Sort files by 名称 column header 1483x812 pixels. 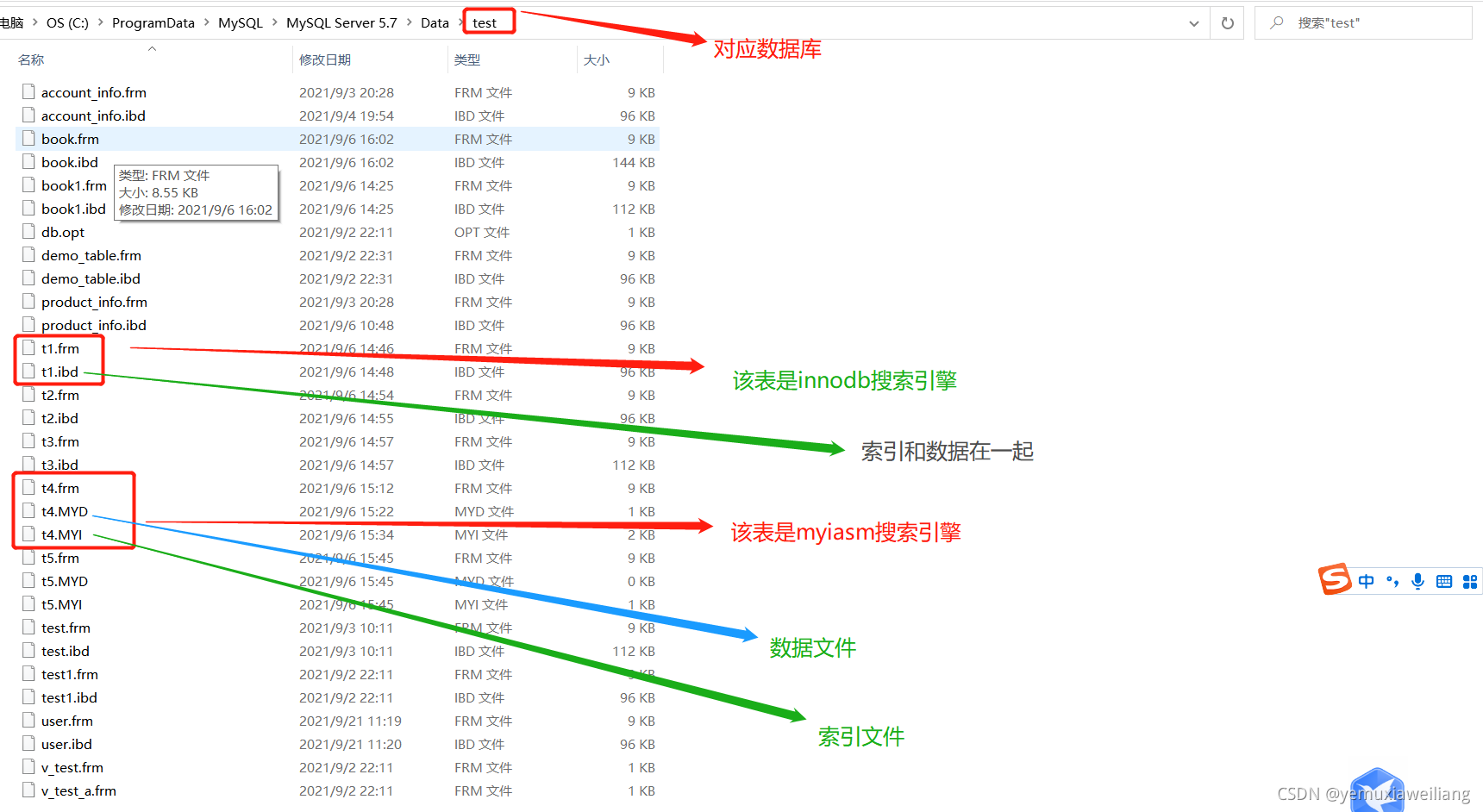pyautogui.click(x=31, y=59)
